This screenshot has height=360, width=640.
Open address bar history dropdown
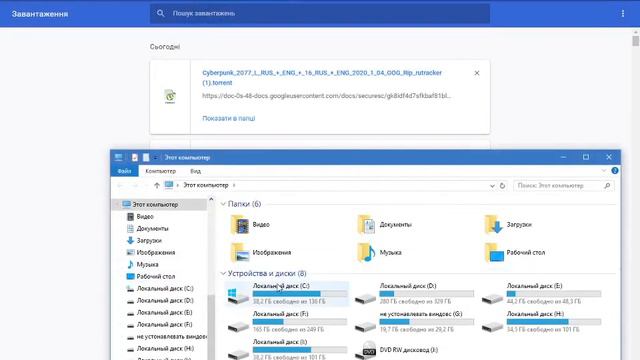coord(492,186)
